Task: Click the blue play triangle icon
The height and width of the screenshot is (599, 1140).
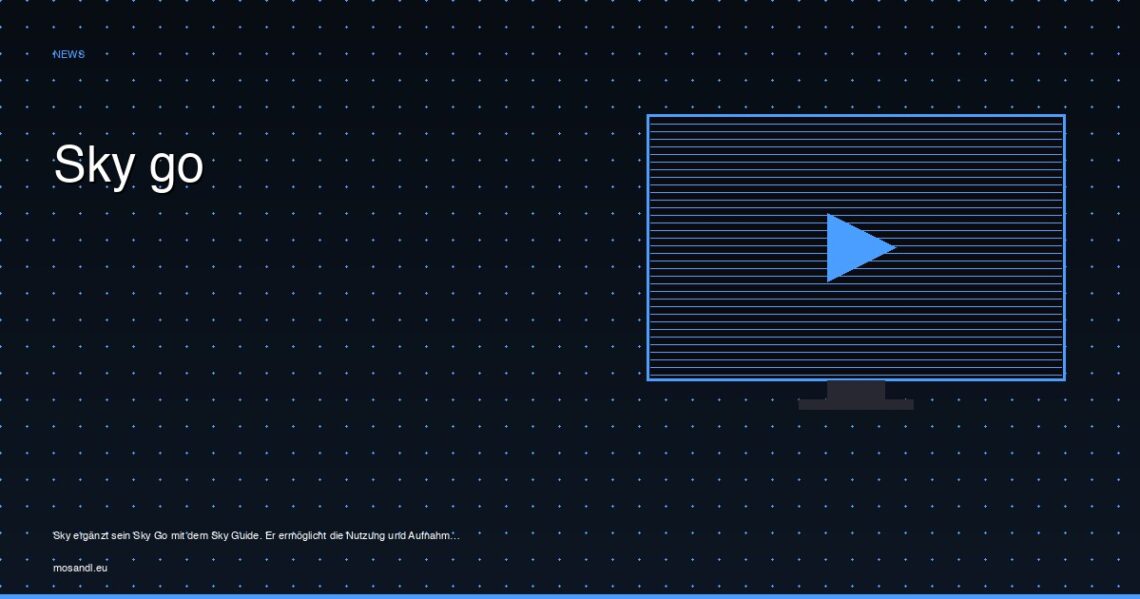Action: 860,248
